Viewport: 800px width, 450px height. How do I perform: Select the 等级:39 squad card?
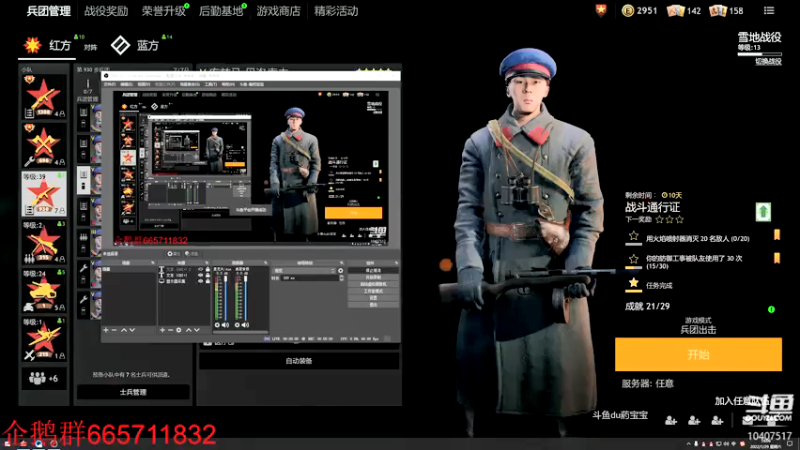44,194
